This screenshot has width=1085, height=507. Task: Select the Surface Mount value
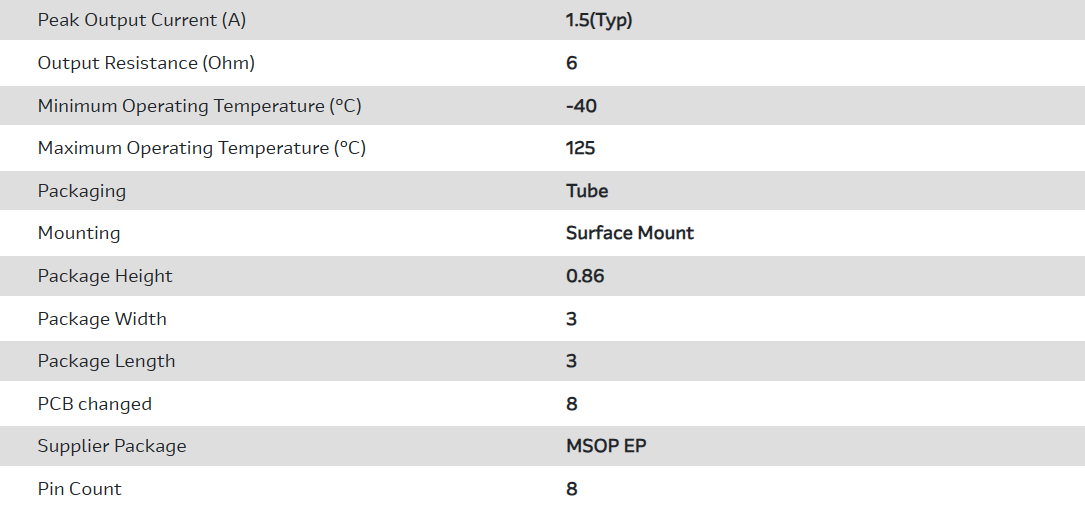point(630,233)
